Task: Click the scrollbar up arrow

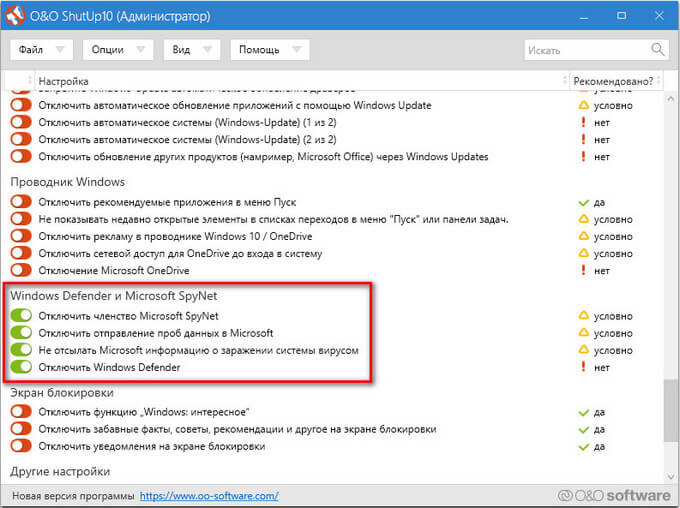Action: 671,99
